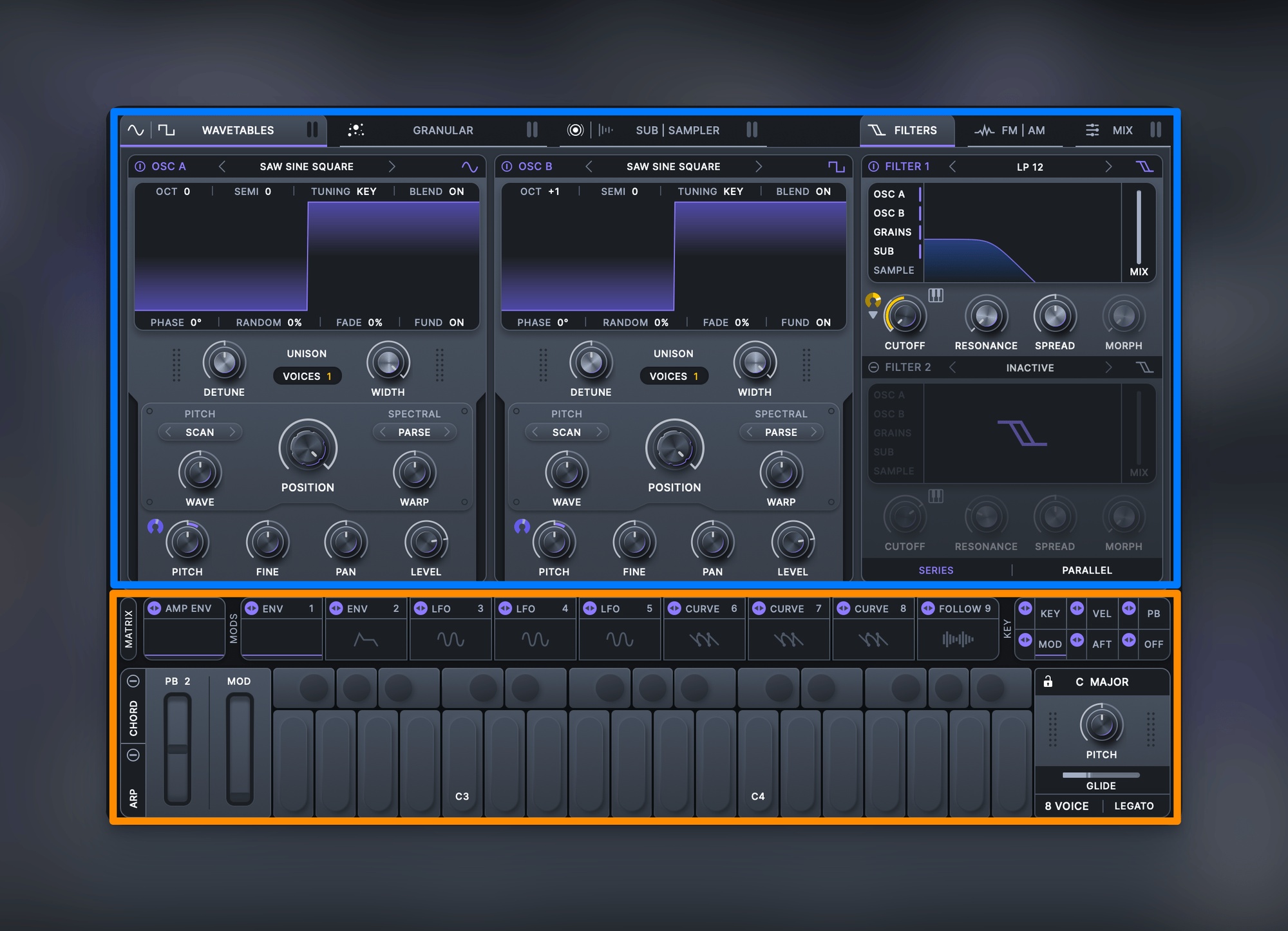
Task: Click the Granular tab particle icon
Action: tap(356, 130)
